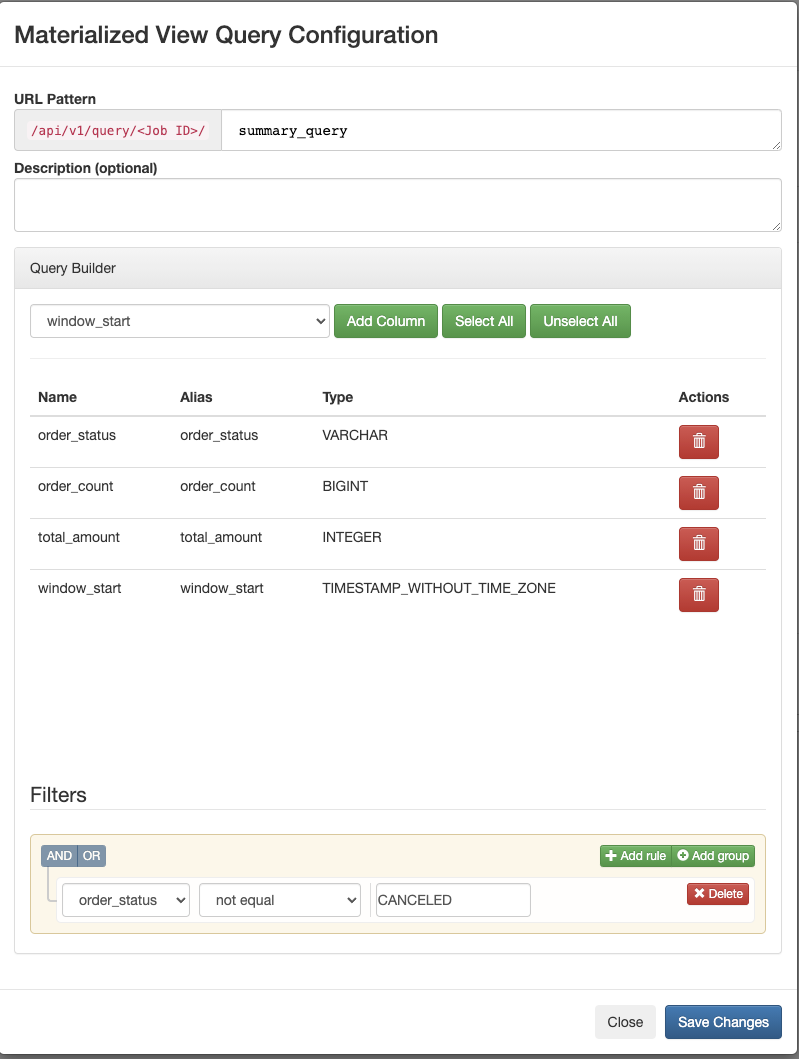This screenshot has width=799, height=1059.
Task: Remove the order_count column via trash icon
Action: 698,492
